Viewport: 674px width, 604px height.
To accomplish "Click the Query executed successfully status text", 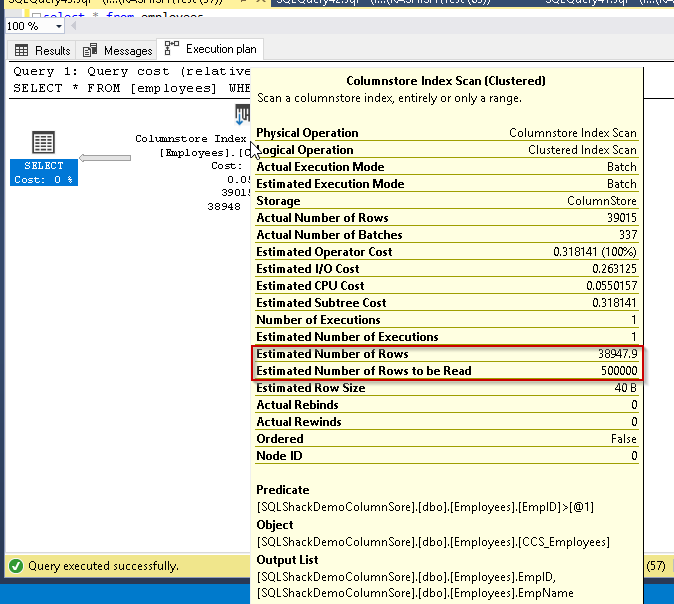I will [x=103, y=566].
